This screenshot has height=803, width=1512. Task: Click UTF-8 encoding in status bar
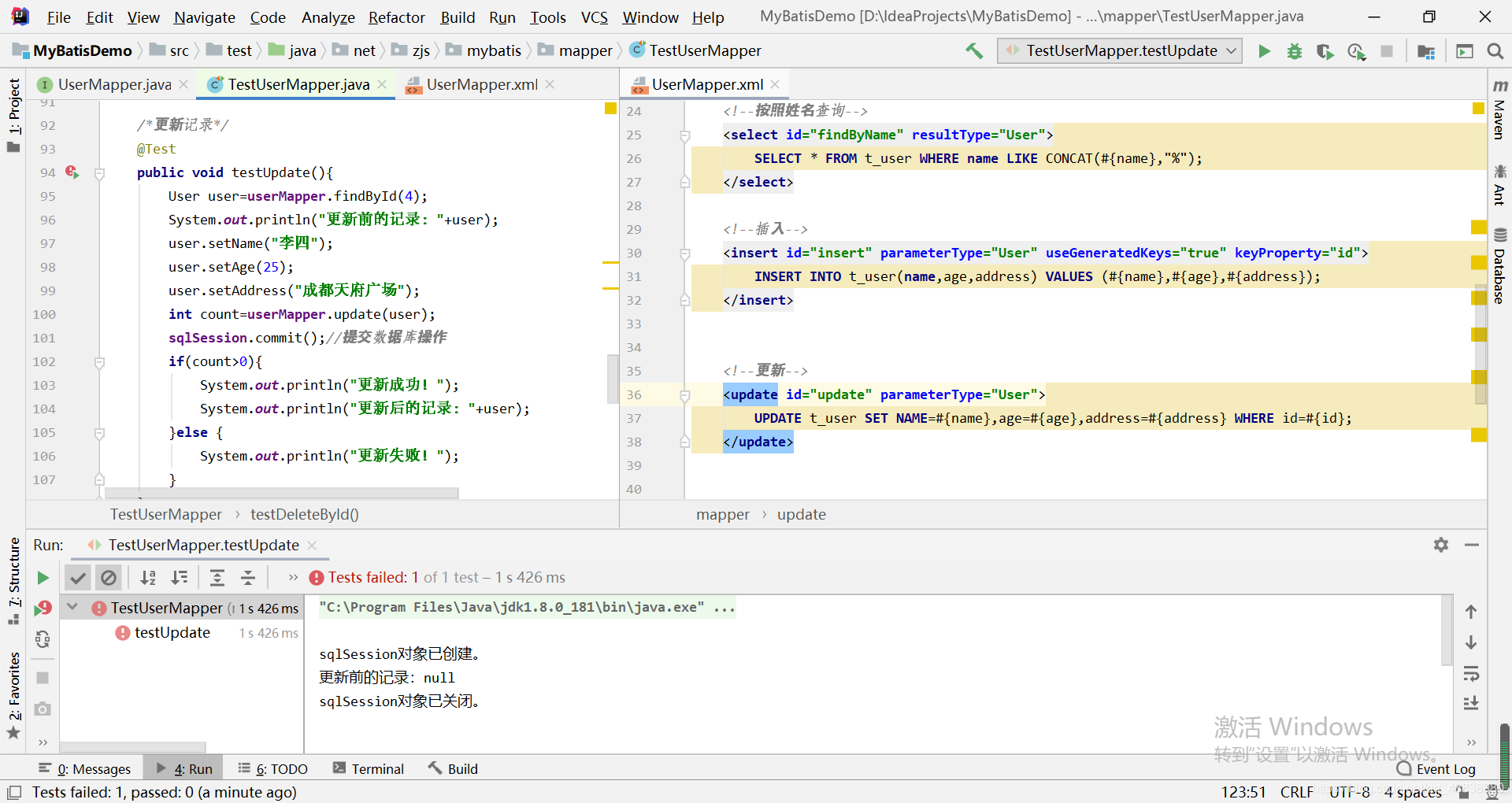(1350, 792)
